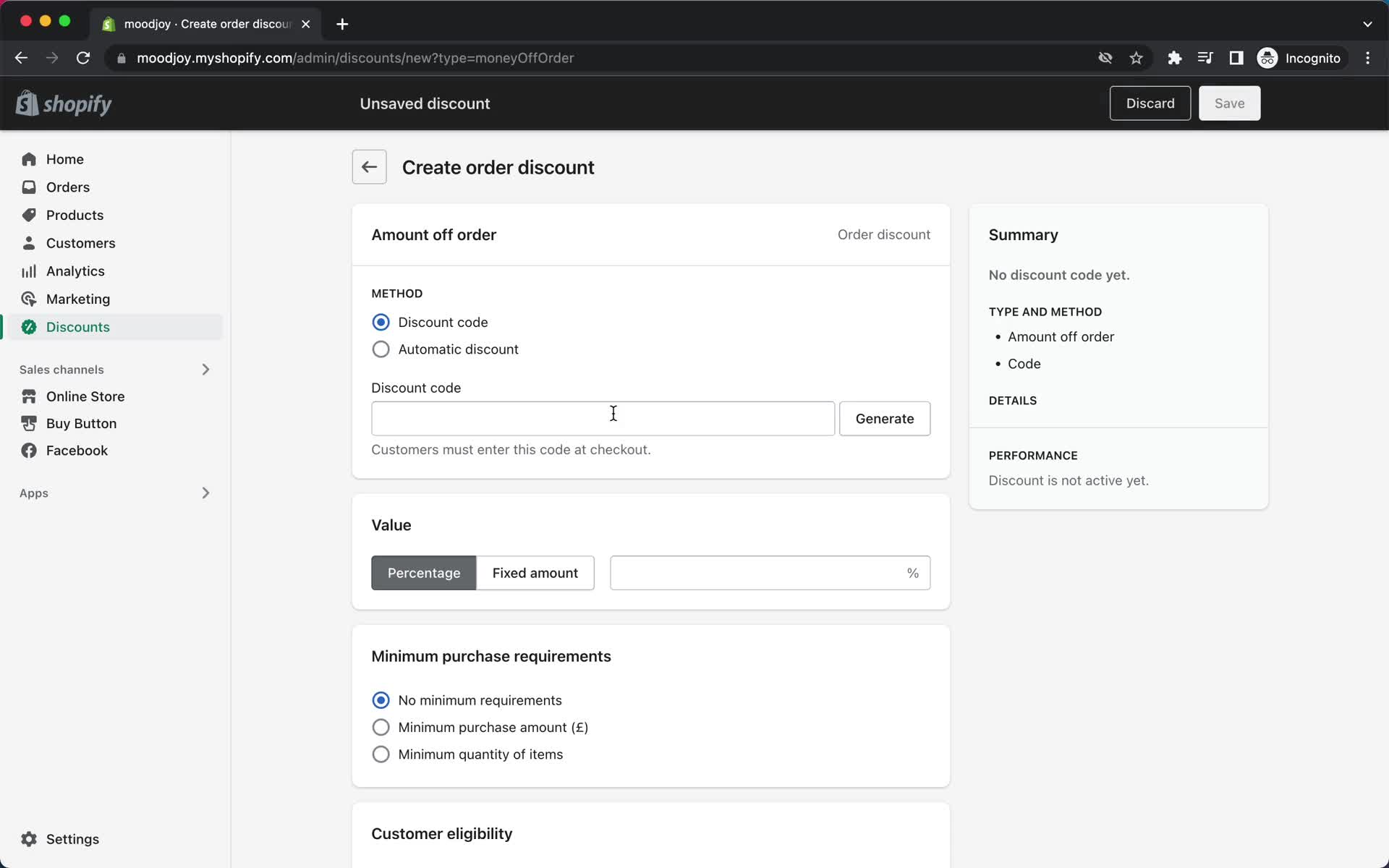The width and height of the screenshot is (1389, 868).
Task: Select the Automatic discount radio button
Action: click(380, 349)
